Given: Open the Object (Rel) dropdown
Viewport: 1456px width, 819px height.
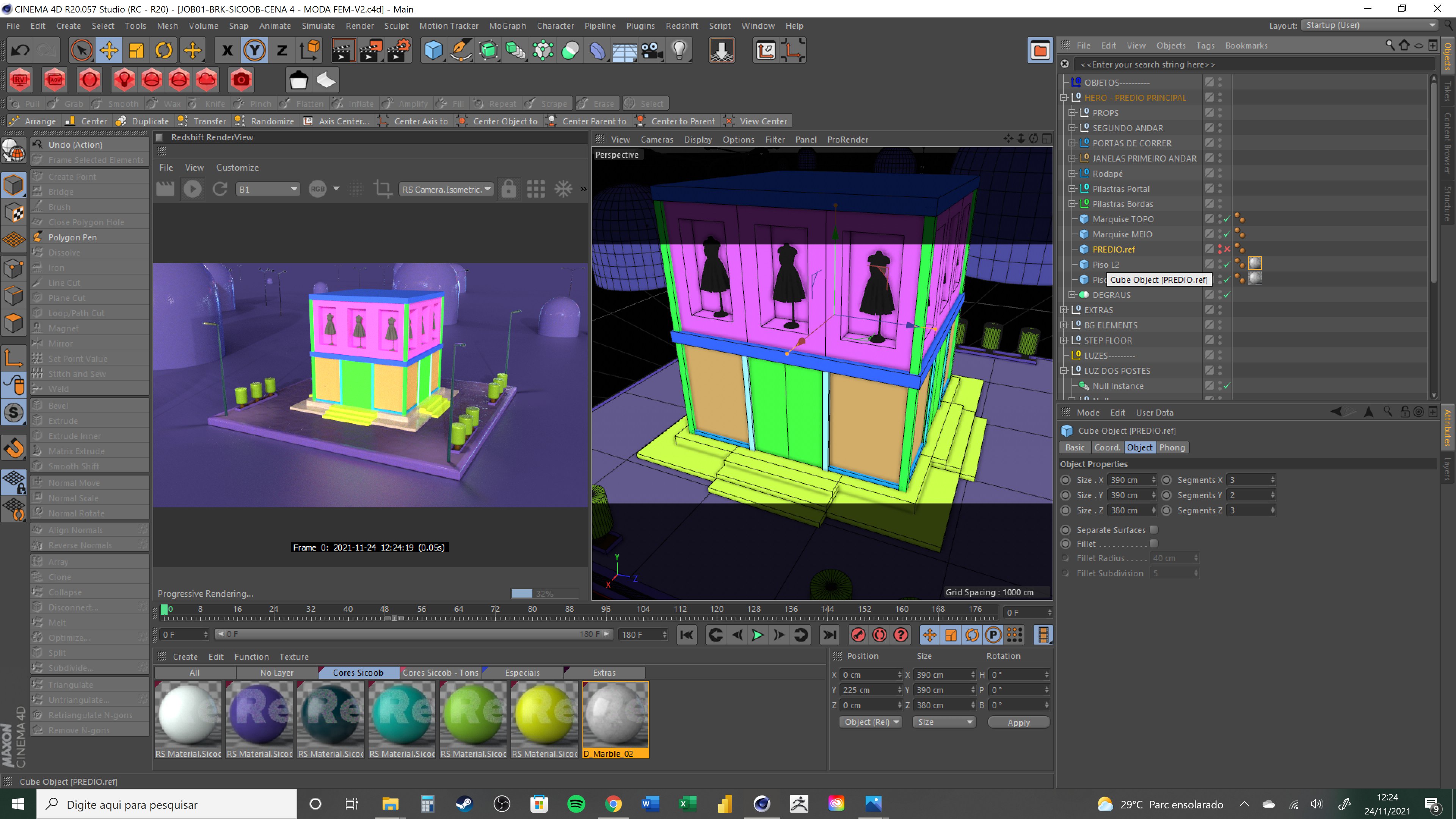Looking at the screenshot, I should (871, 722).
